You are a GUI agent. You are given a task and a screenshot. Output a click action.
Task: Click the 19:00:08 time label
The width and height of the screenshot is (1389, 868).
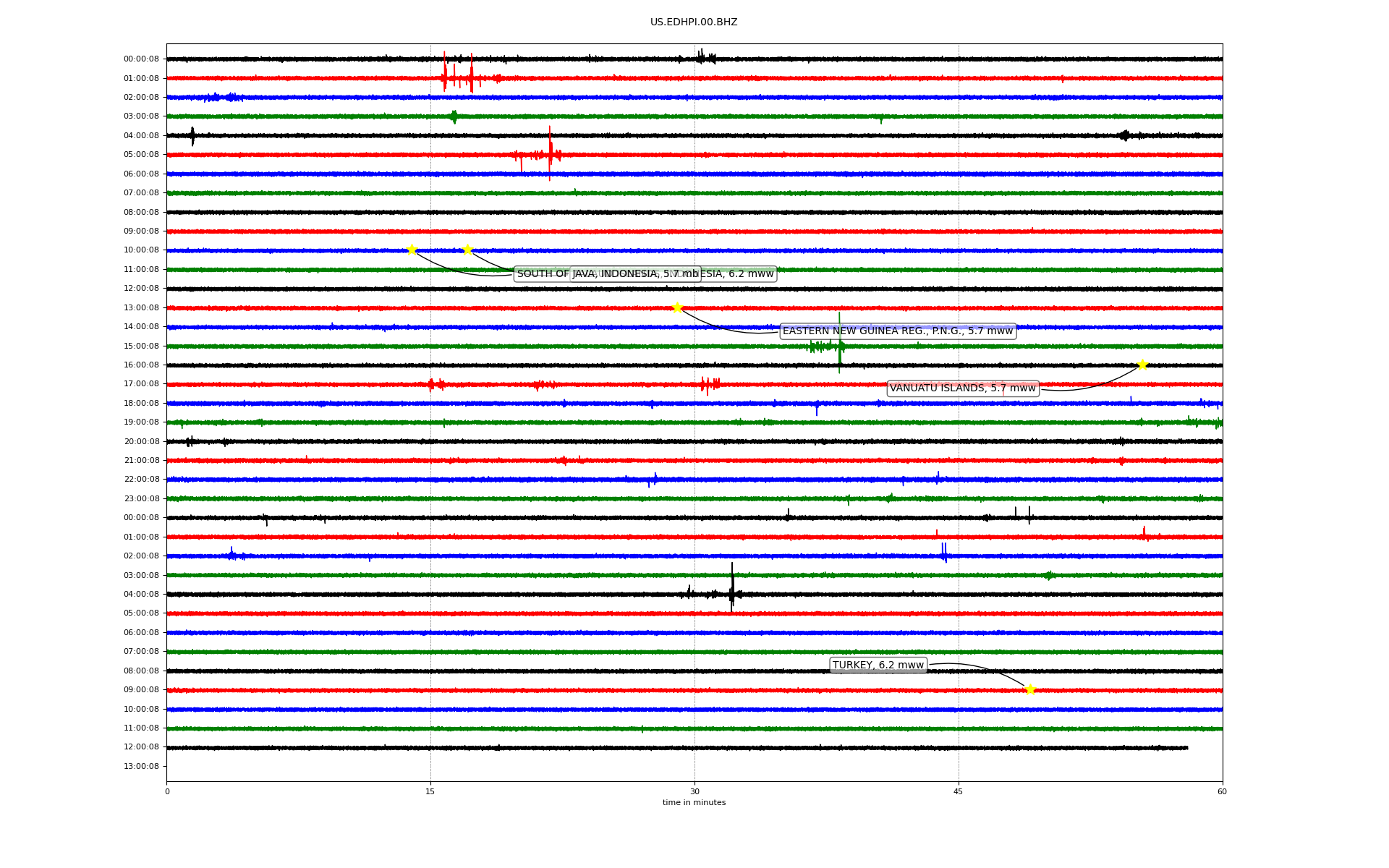tap(141, 422)
